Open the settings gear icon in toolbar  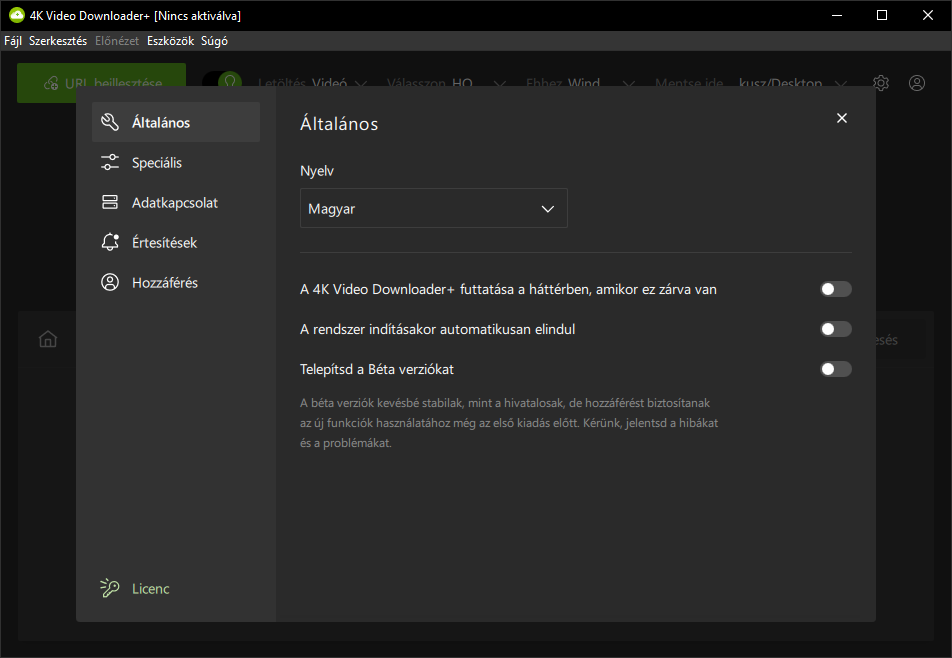tap(881, 83)
